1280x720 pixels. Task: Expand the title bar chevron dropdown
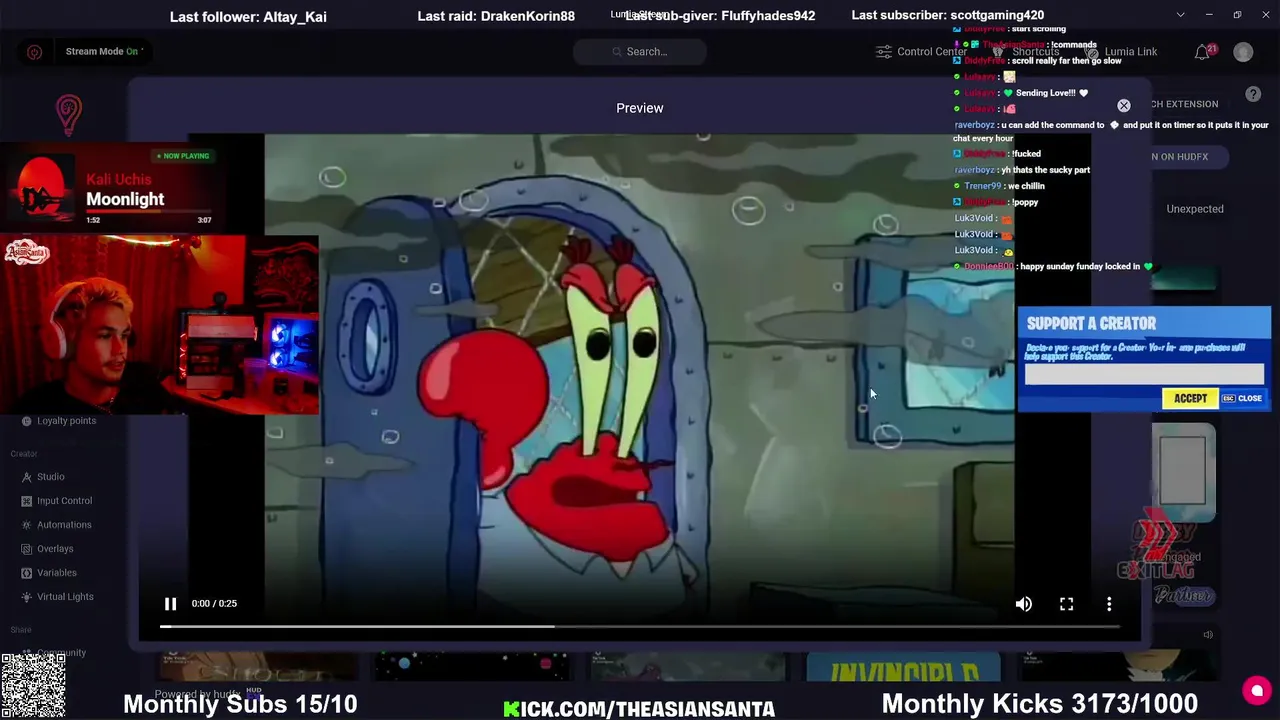[1181, 15]
